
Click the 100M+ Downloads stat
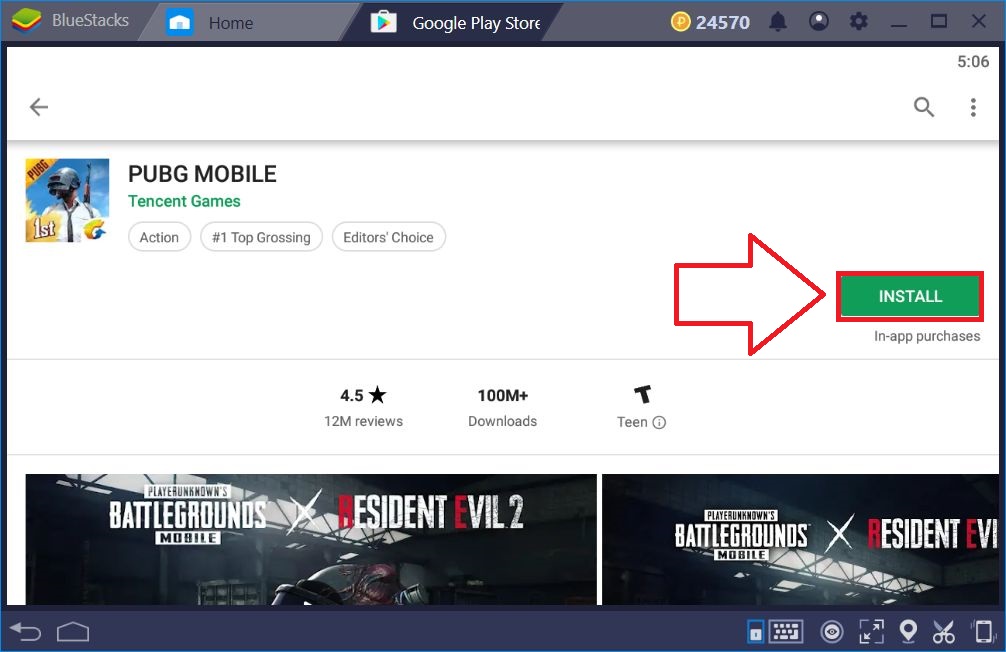pos(502,407)
